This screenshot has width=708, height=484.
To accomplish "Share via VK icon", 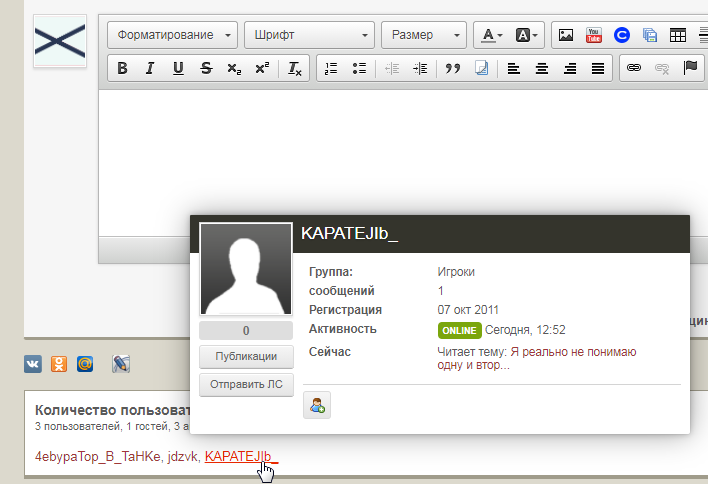I will [x=33, y=364].
